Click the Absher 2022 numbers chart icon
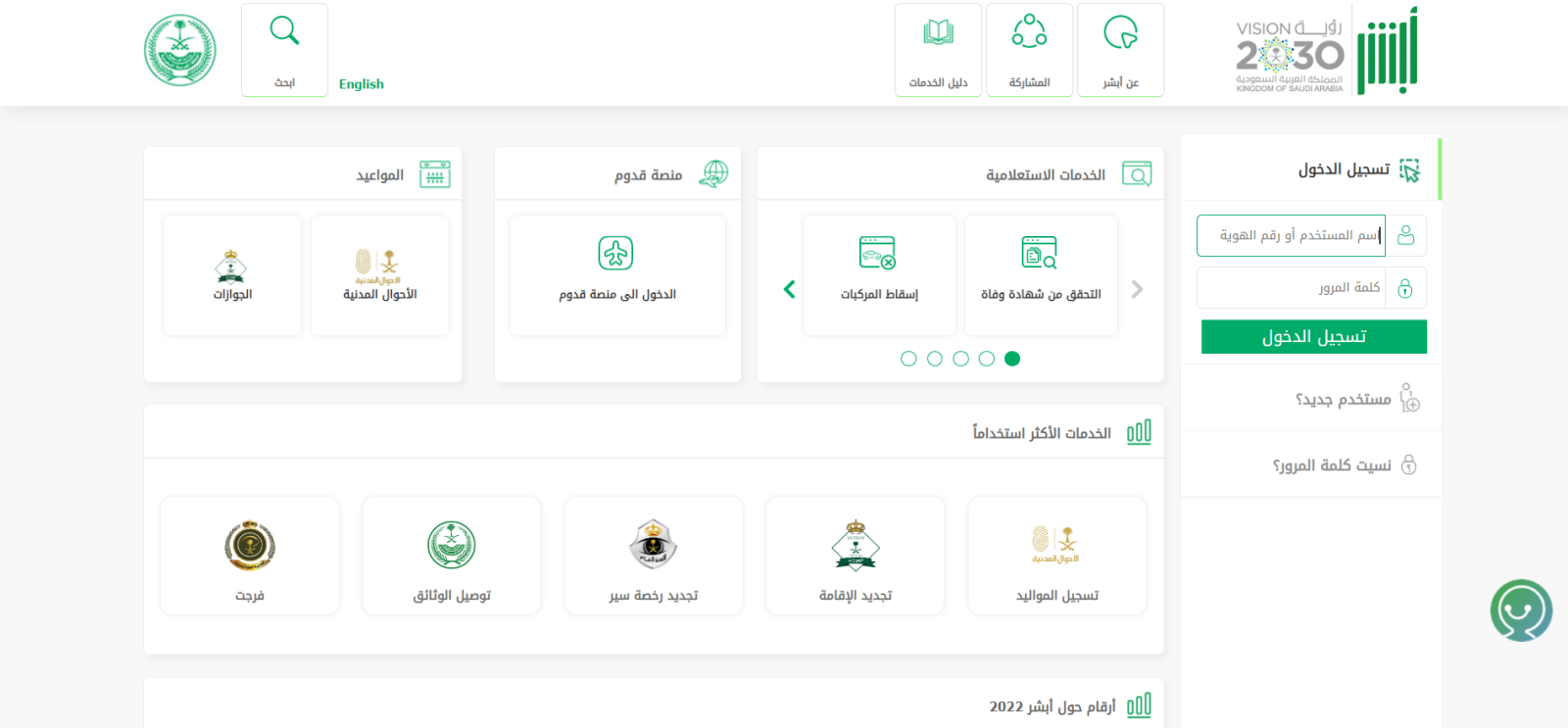This screenshot has width=1568, height=728. coord(1139,705)
